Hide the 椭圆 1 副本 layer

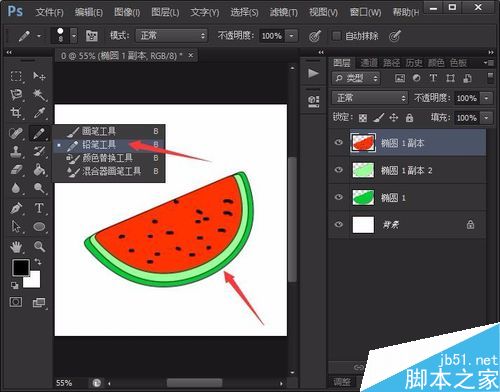[339, 143]
